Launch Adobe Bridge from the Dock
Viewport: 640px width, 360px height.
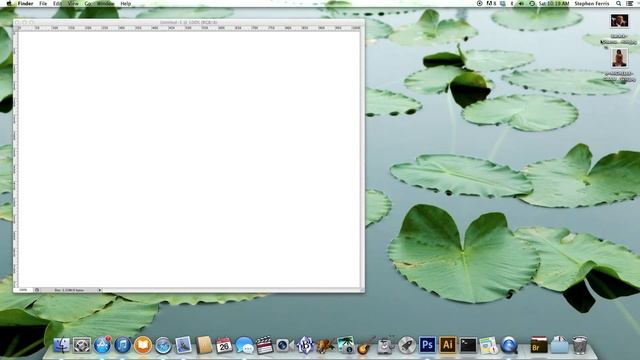click(539, 345)
